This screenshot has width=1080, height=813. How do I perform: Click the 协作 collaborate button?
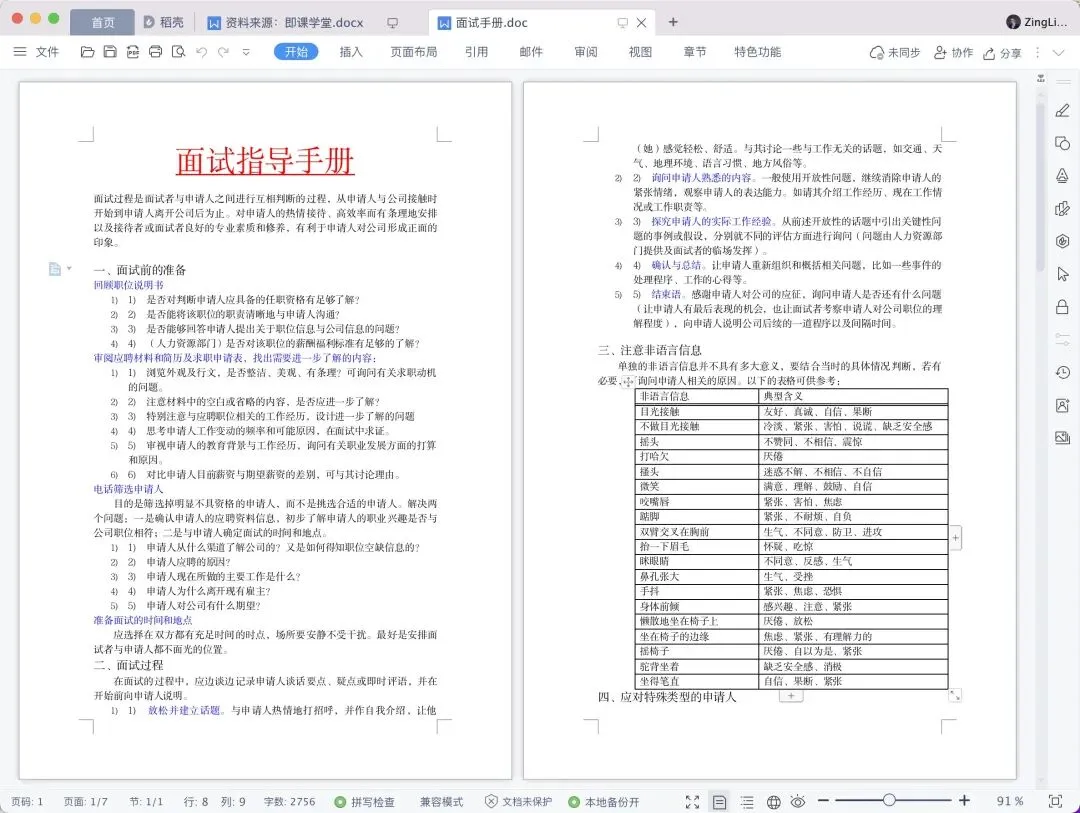click(953, 52)
